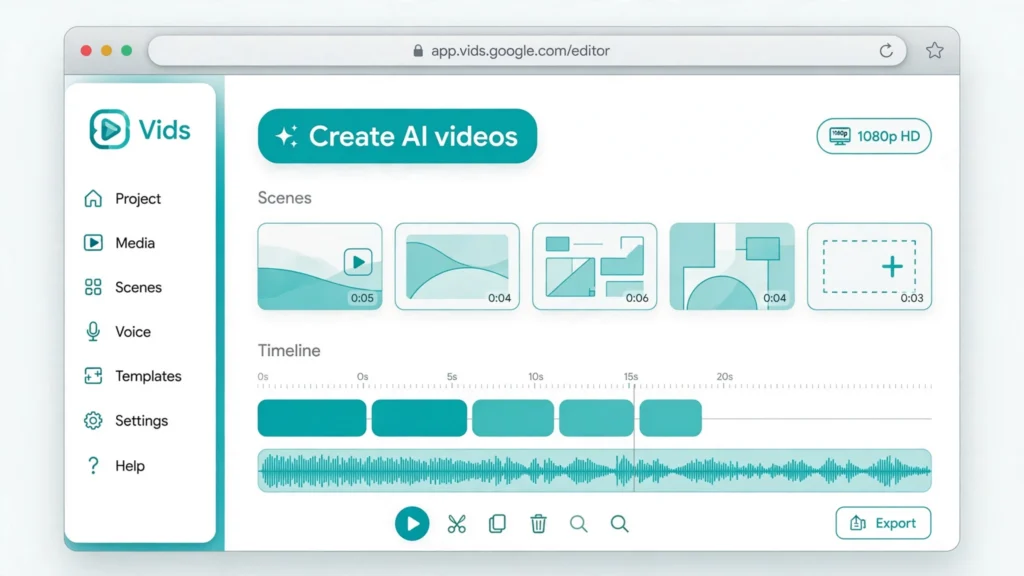
Task: Select the fifth timeline clip
Action: (671, 418)
